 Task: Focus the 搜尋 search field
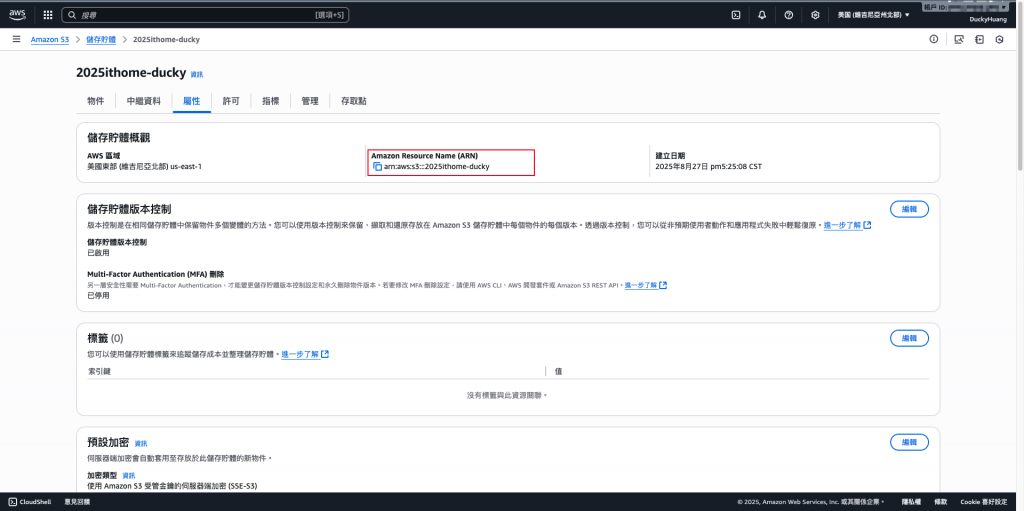coord(205,14)
